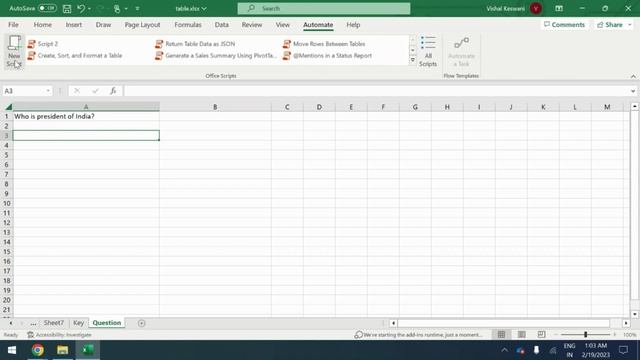
Task: Switch to the View tab
Action: click(282, 25)
